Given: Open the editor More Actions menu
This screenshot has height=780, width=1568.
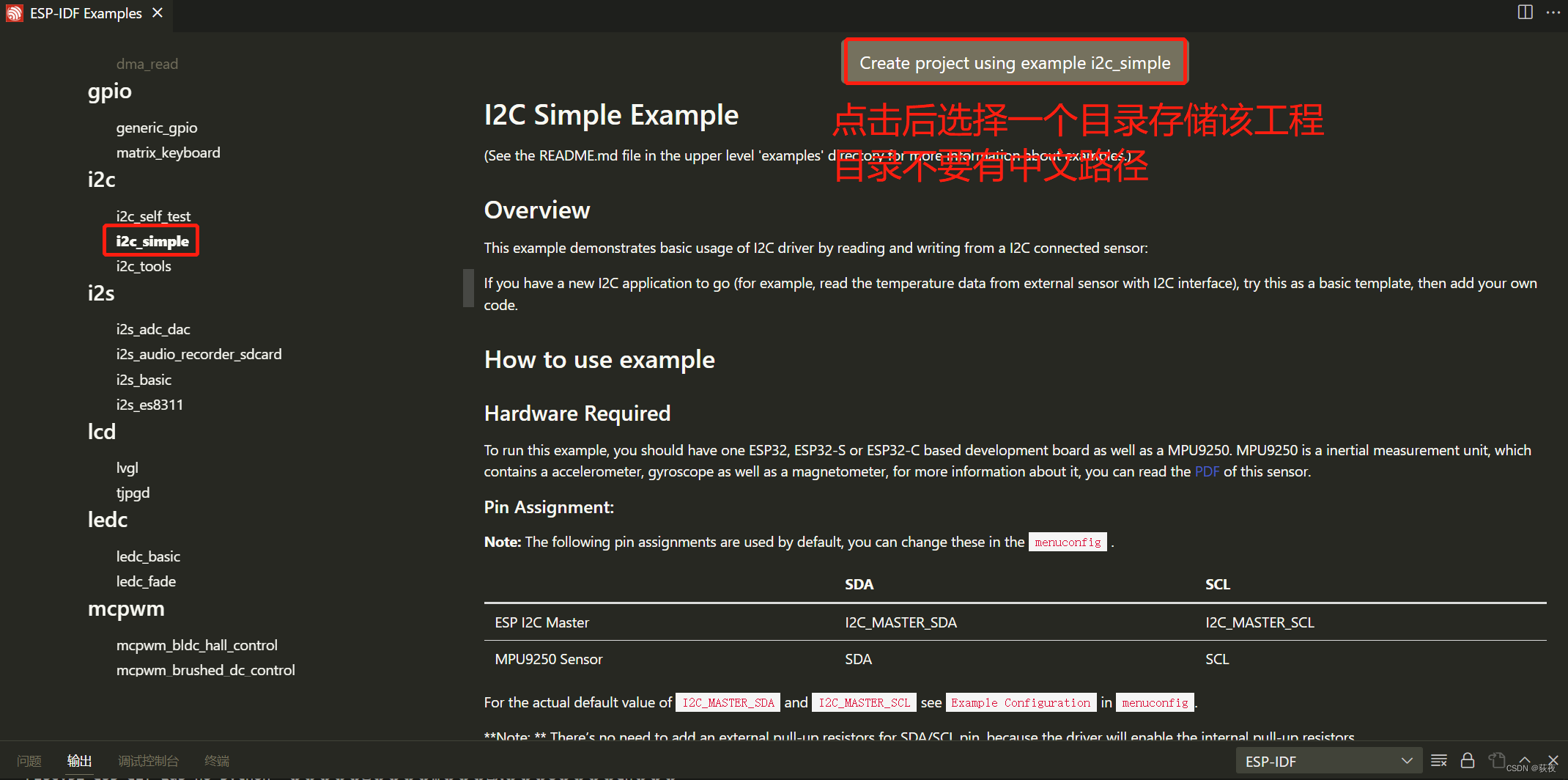Looking at the screenshot, I should (x=1553, y=12).
